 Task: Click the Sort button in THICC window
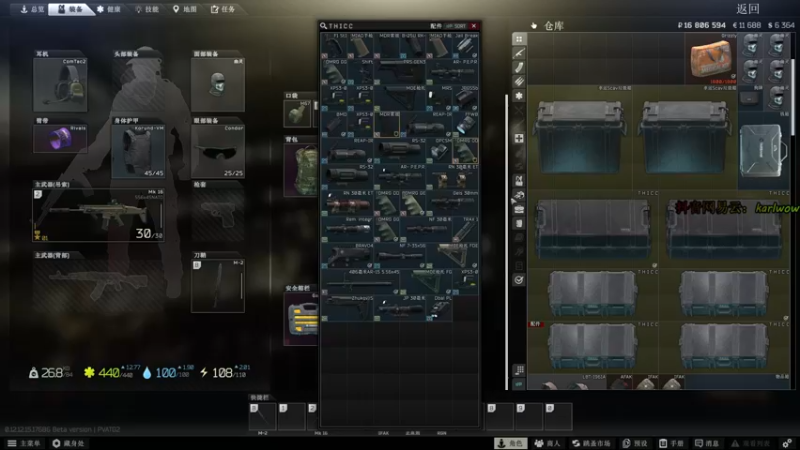tap(457, 26)
